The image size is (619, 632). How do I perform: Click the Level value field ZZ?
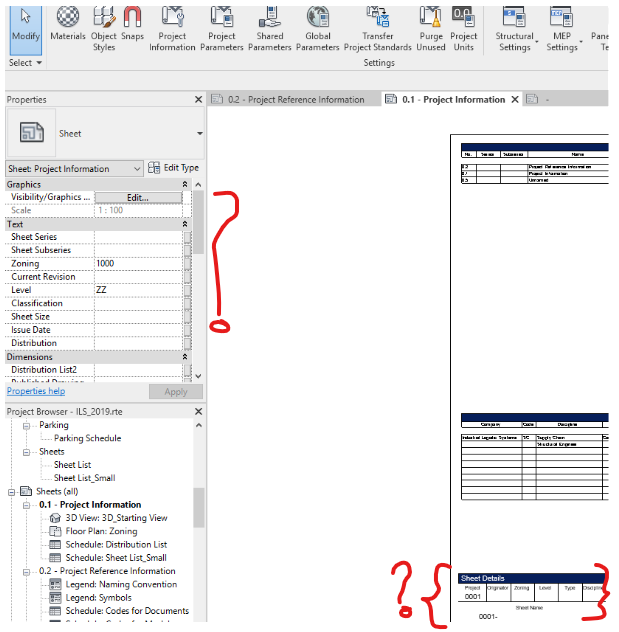tap(139, 290)
